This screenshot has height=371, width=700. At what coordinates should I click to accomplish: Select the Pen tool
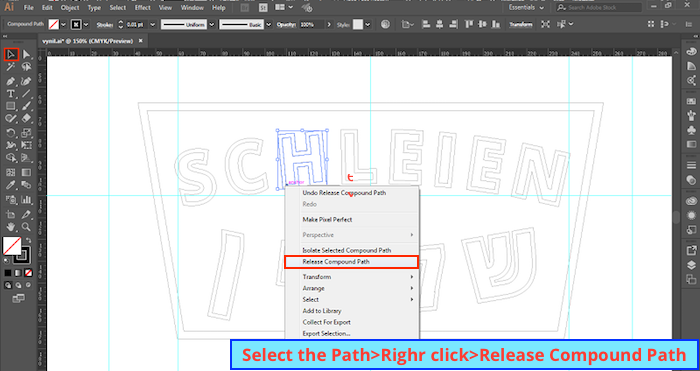11,81
